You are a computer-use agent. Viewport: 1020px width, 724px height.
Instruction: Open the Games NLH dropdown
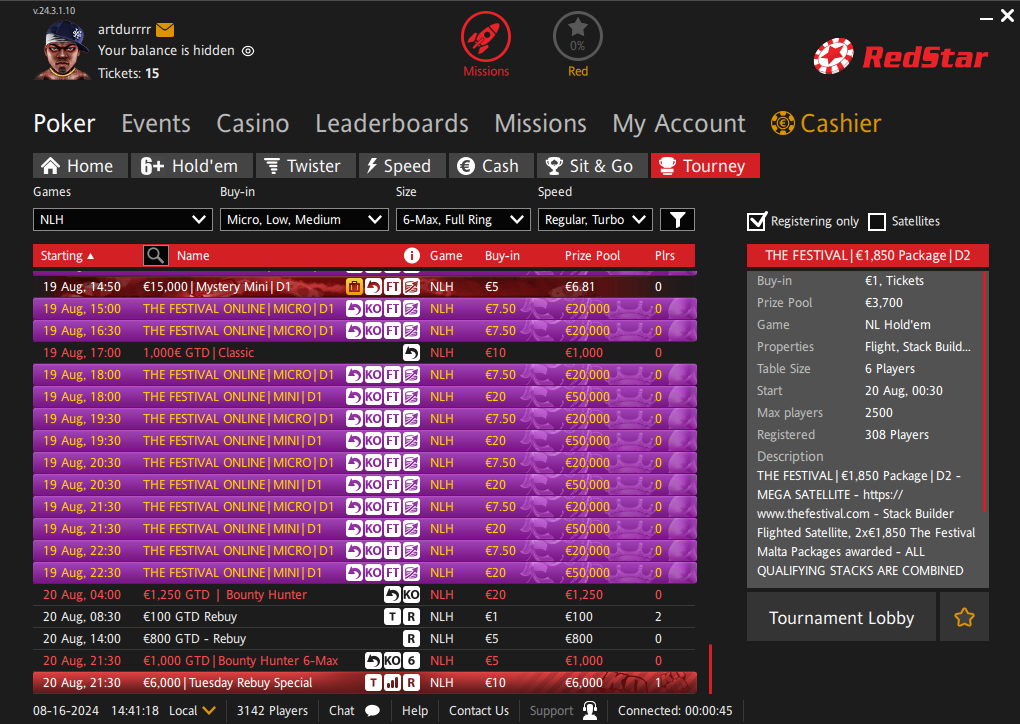122,220
